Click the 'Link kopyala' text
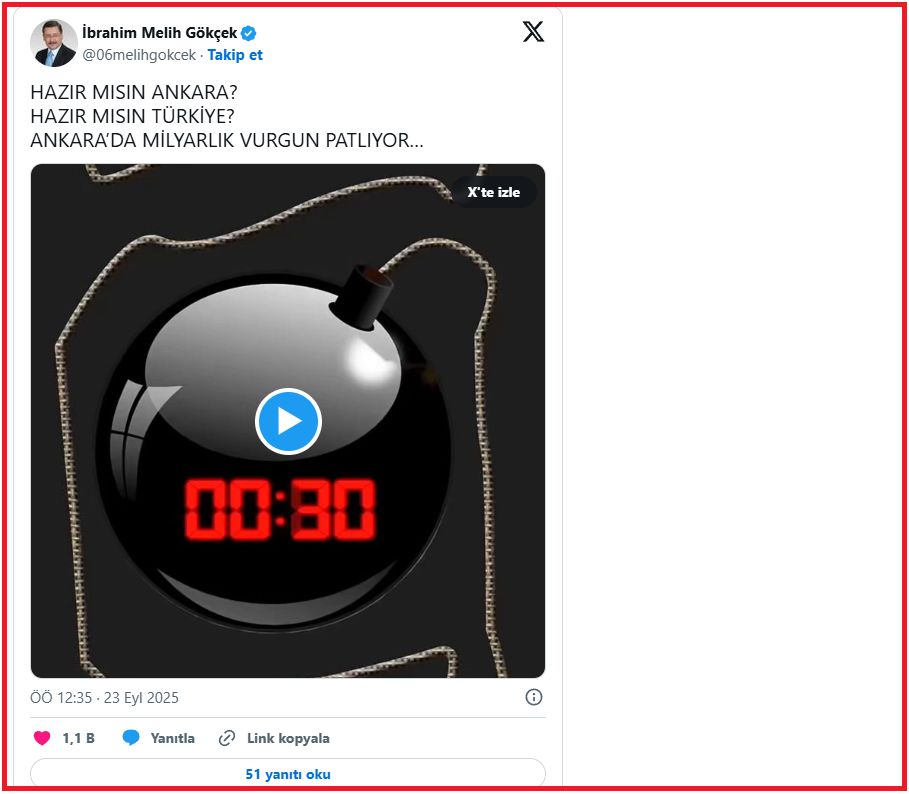 click(288, 738)
